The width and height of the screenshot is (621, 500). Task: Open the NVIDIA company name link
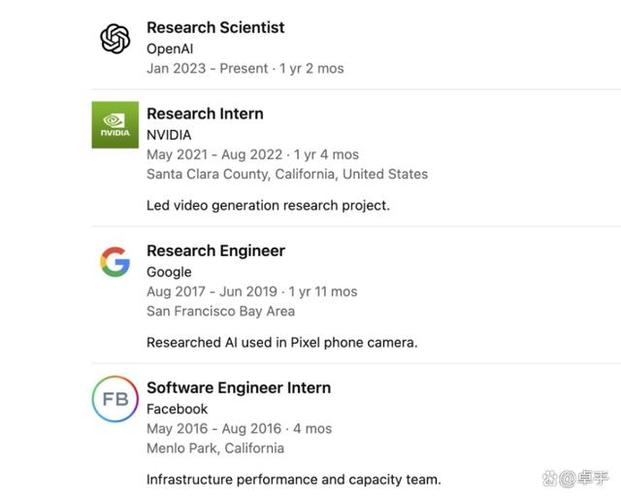[169, 135]
